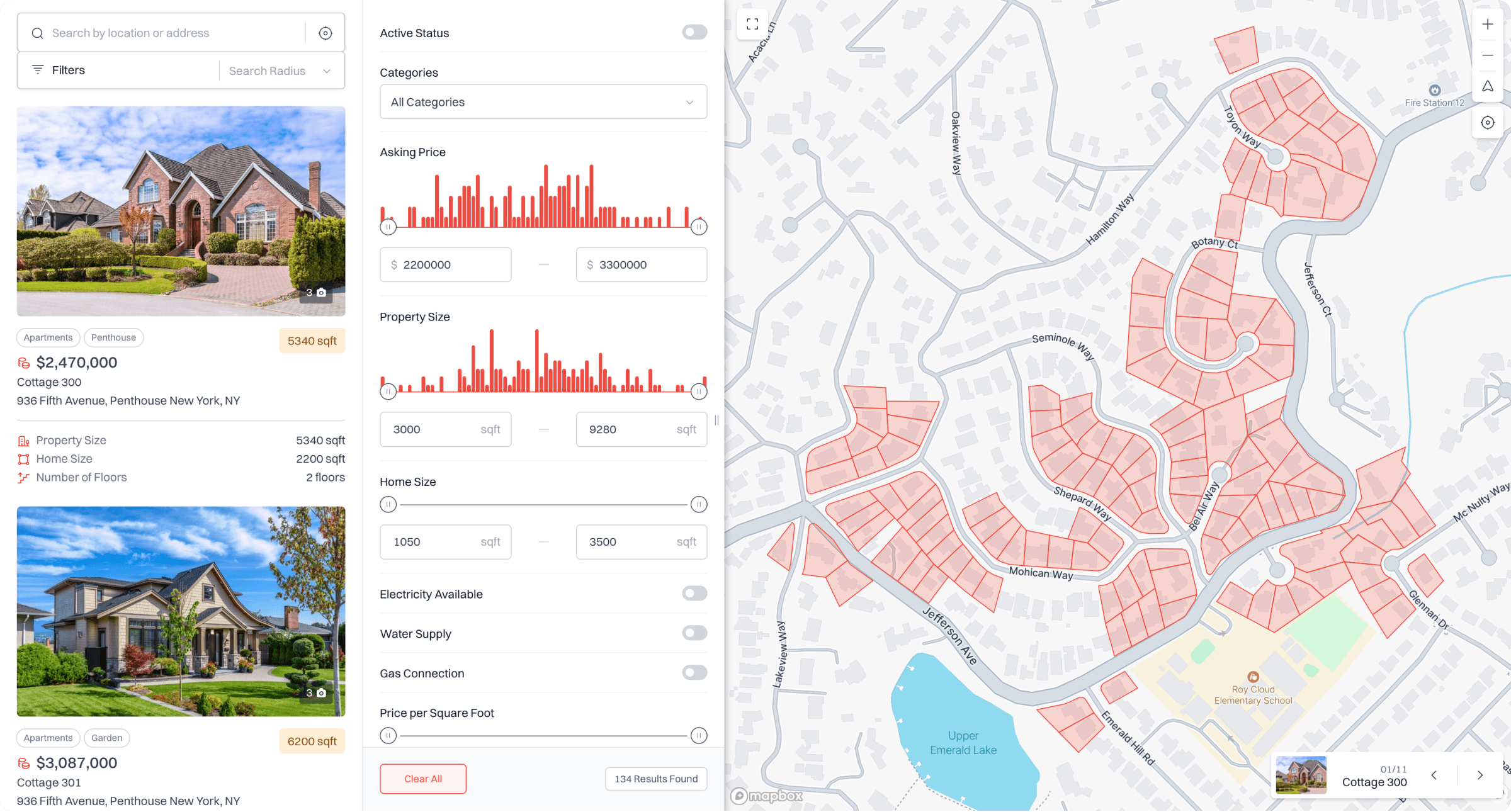Screen dimensions: 1511x812
Task: Click the Apartments tag on Cottage 301
Action: 48,738
